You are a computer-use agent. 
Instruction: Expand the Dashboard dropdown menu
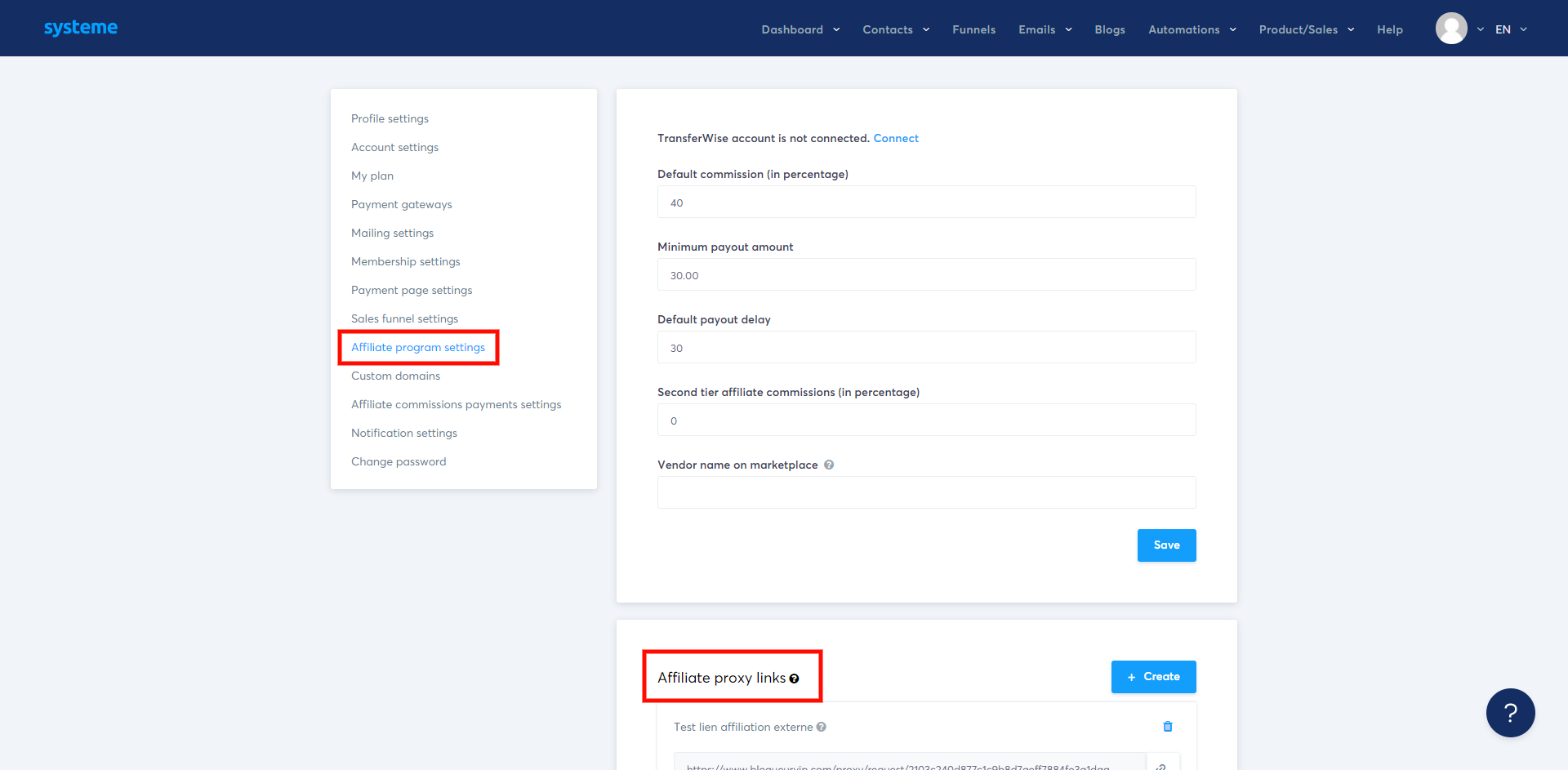(x=799, y=29)
